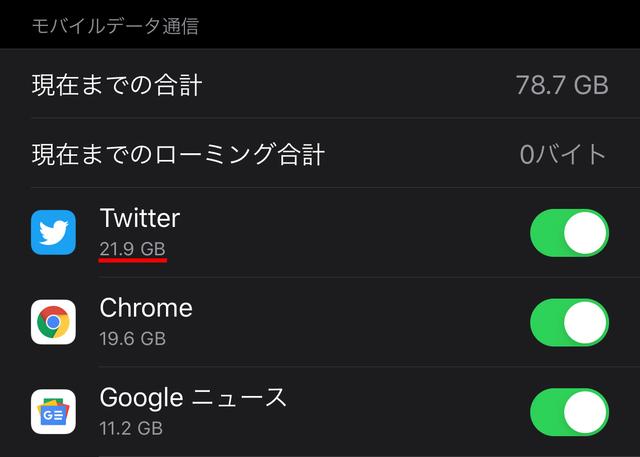Click the red underline beneath Twitter usage
640x457 pixels.
tap(133, 260)
